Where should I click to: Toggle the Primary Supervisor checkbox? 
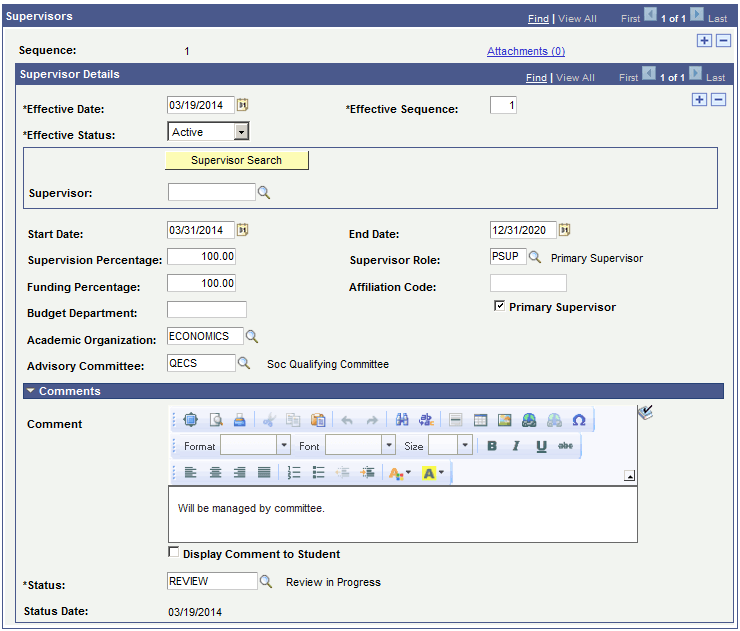499,306
